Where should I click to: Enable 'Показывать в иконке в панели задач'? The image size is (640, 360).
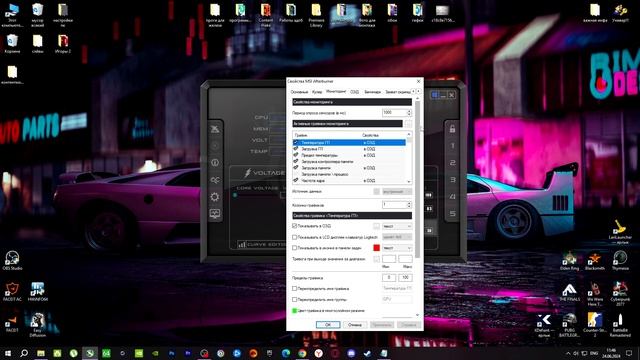click(x=295, y=248)
